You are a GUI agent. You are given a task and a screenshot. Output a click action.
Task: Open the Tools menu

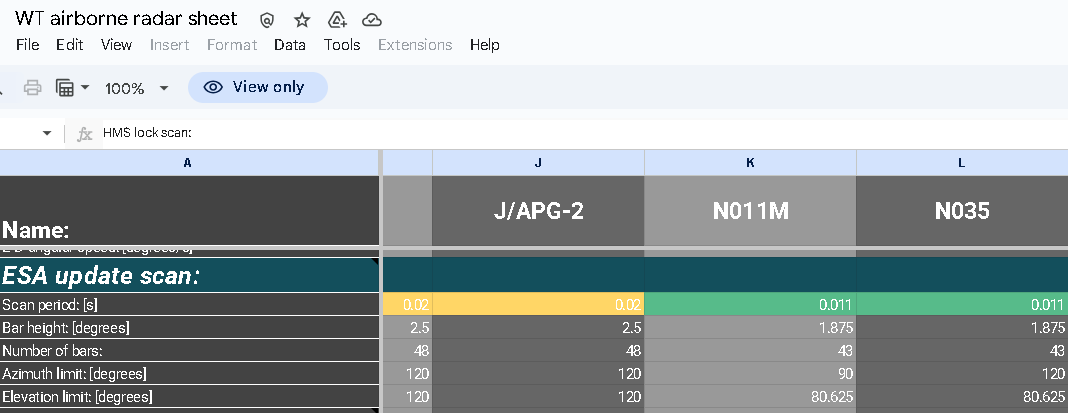[x=342, y=45]
